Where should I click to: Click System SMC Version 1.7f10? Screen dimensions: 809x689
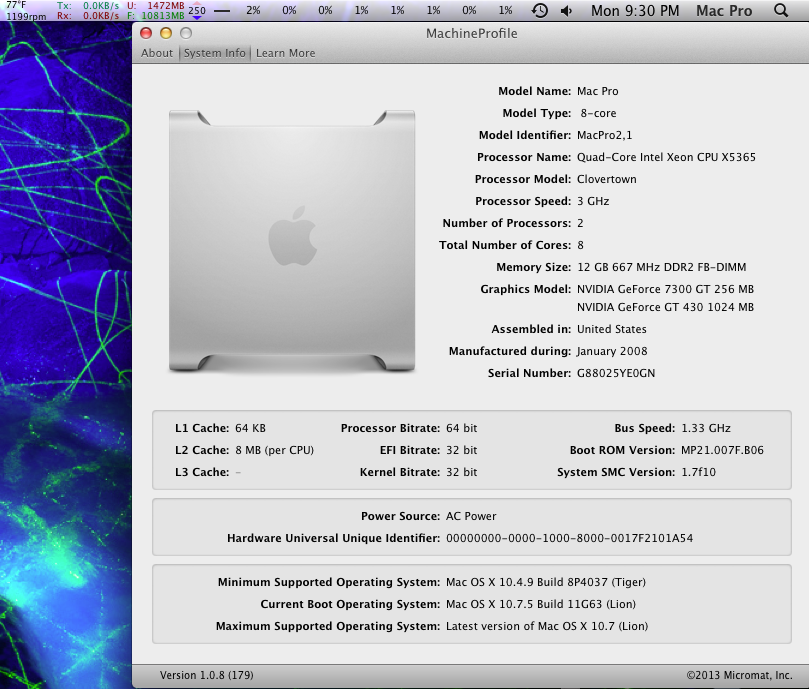699,472
